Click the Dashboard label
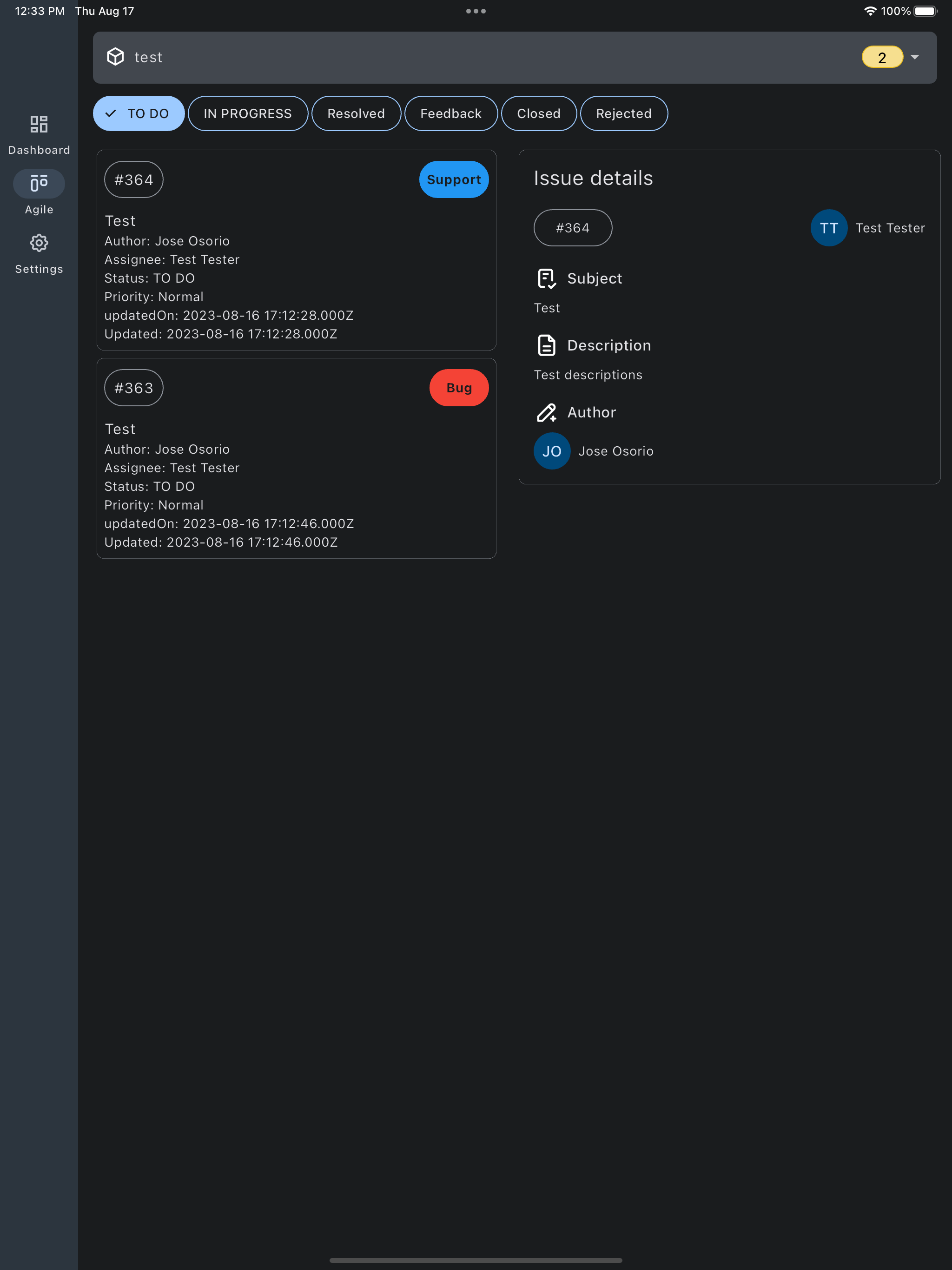 [39, 150]
